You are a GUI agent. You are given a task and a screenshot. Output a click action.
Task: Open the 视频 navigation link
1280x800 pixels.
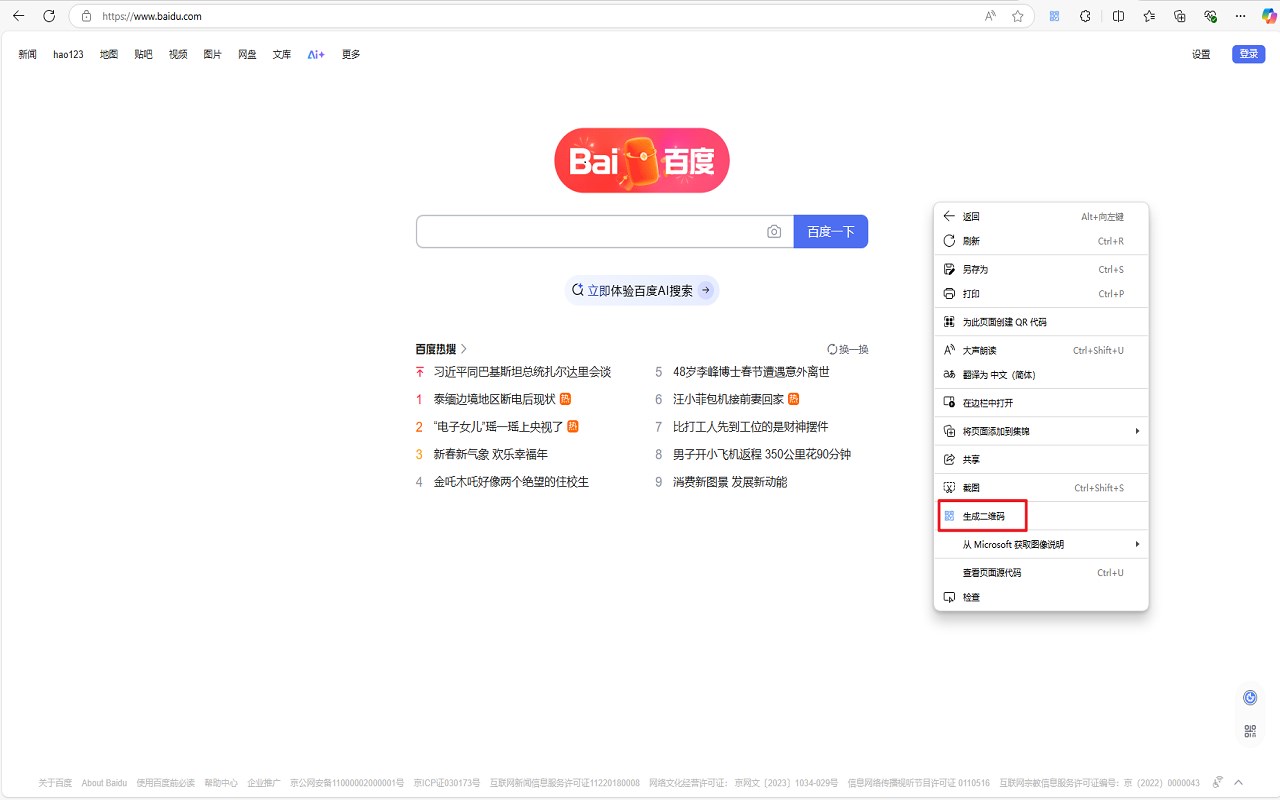[x=178, y=54]
